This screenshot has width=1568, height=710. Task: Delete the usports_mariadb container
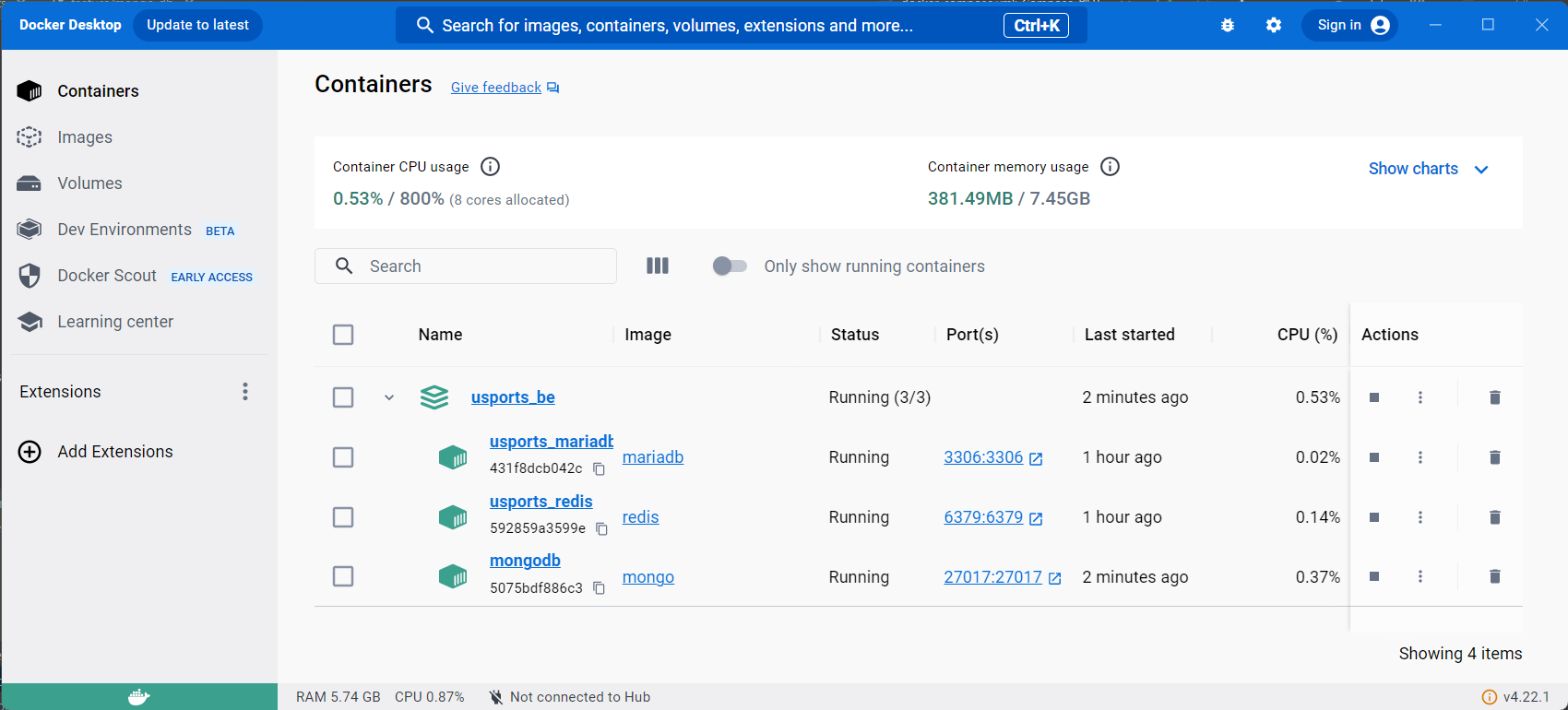coord(1495,457)
